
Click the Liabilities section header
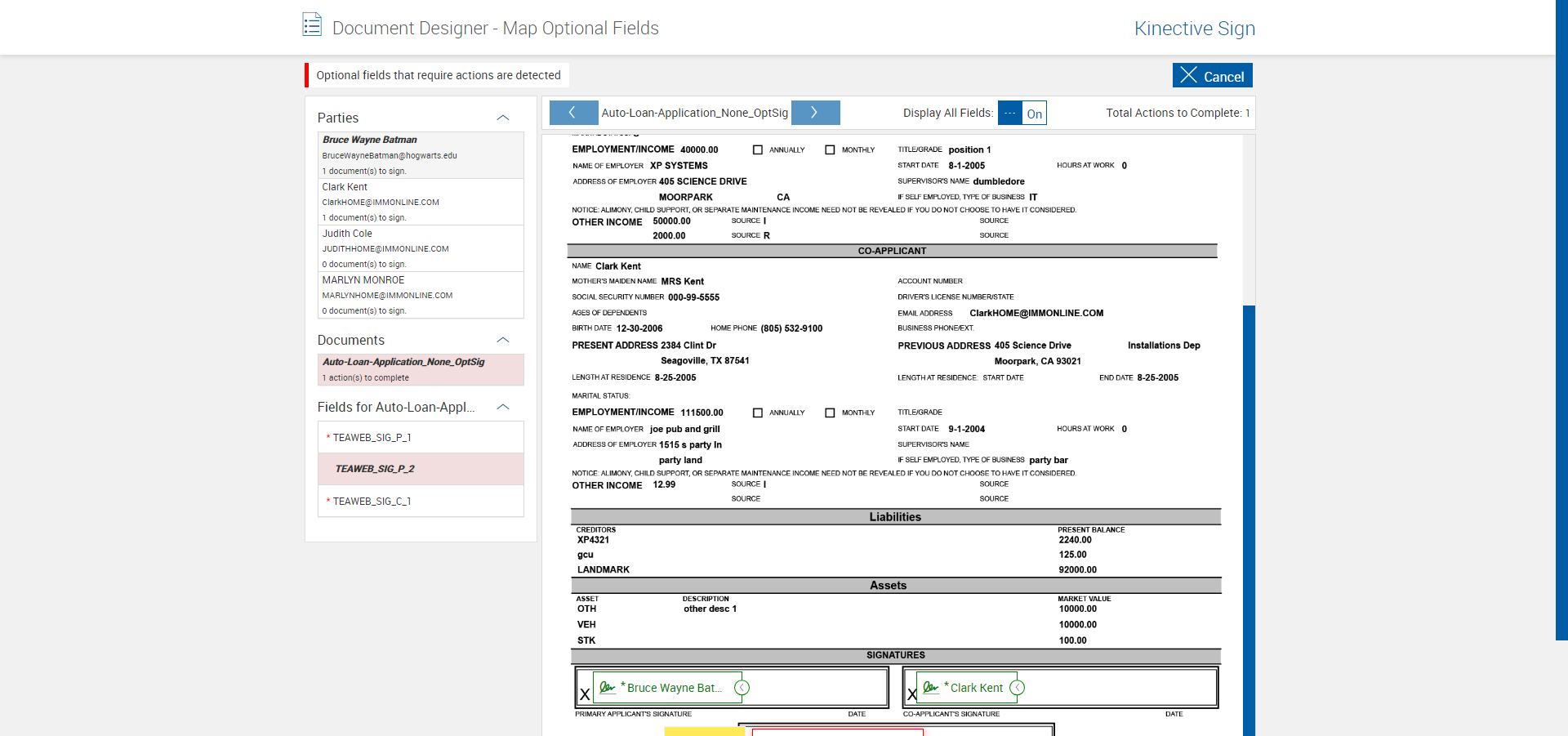point(895,516)
